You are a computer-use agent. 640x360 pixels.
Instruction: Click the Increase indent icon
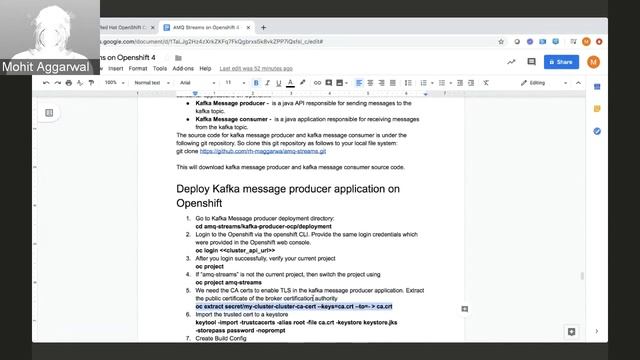point(471,83)
